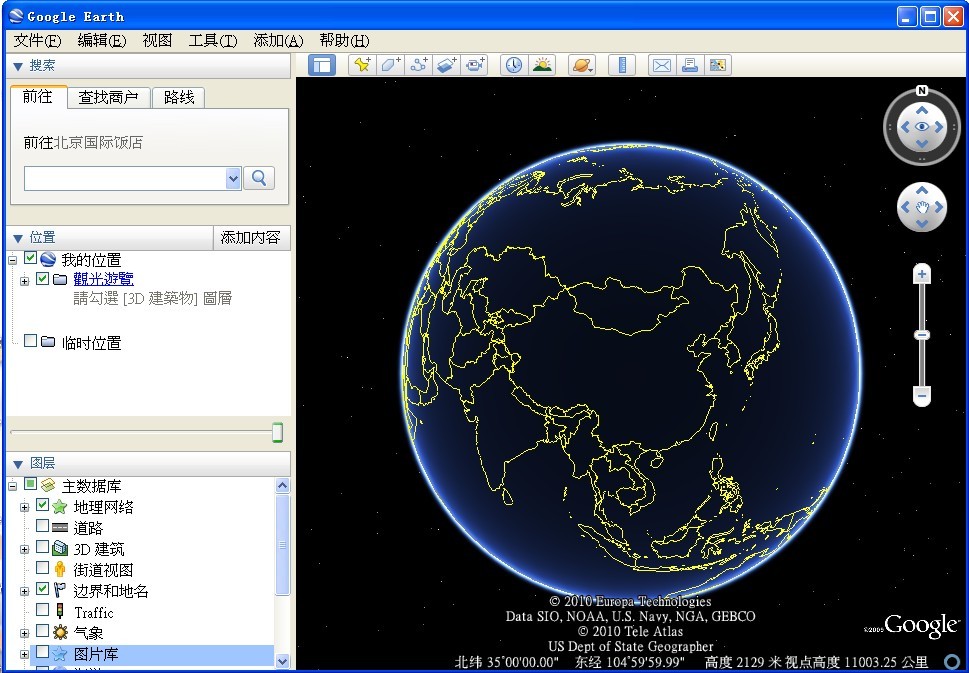Select the Add Polygon tool
The image size is (969, 673).
tap(391, 65)
